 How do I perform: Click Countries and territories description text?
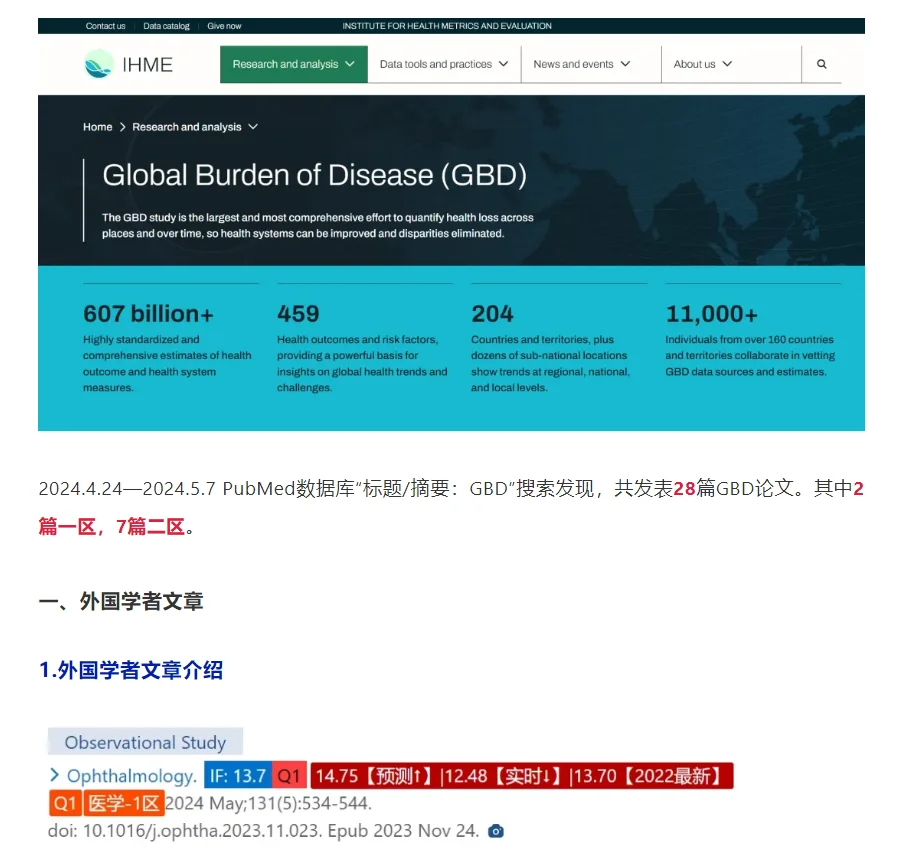point(550,364)
